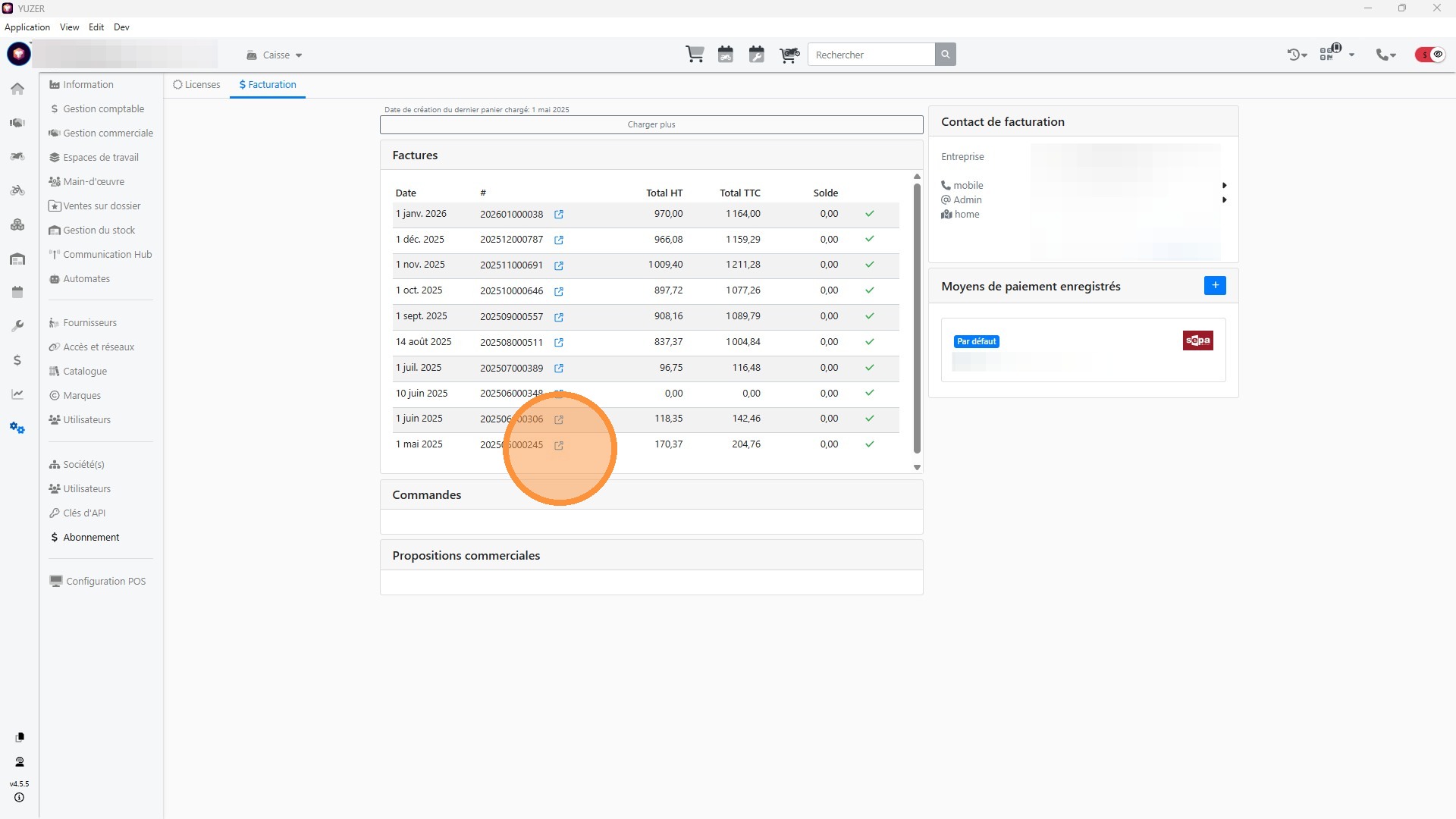This screenshot has height=819, width=1456.
Task: Toggle the red eye switch at top right
Action: click(x=1430, y=55)
